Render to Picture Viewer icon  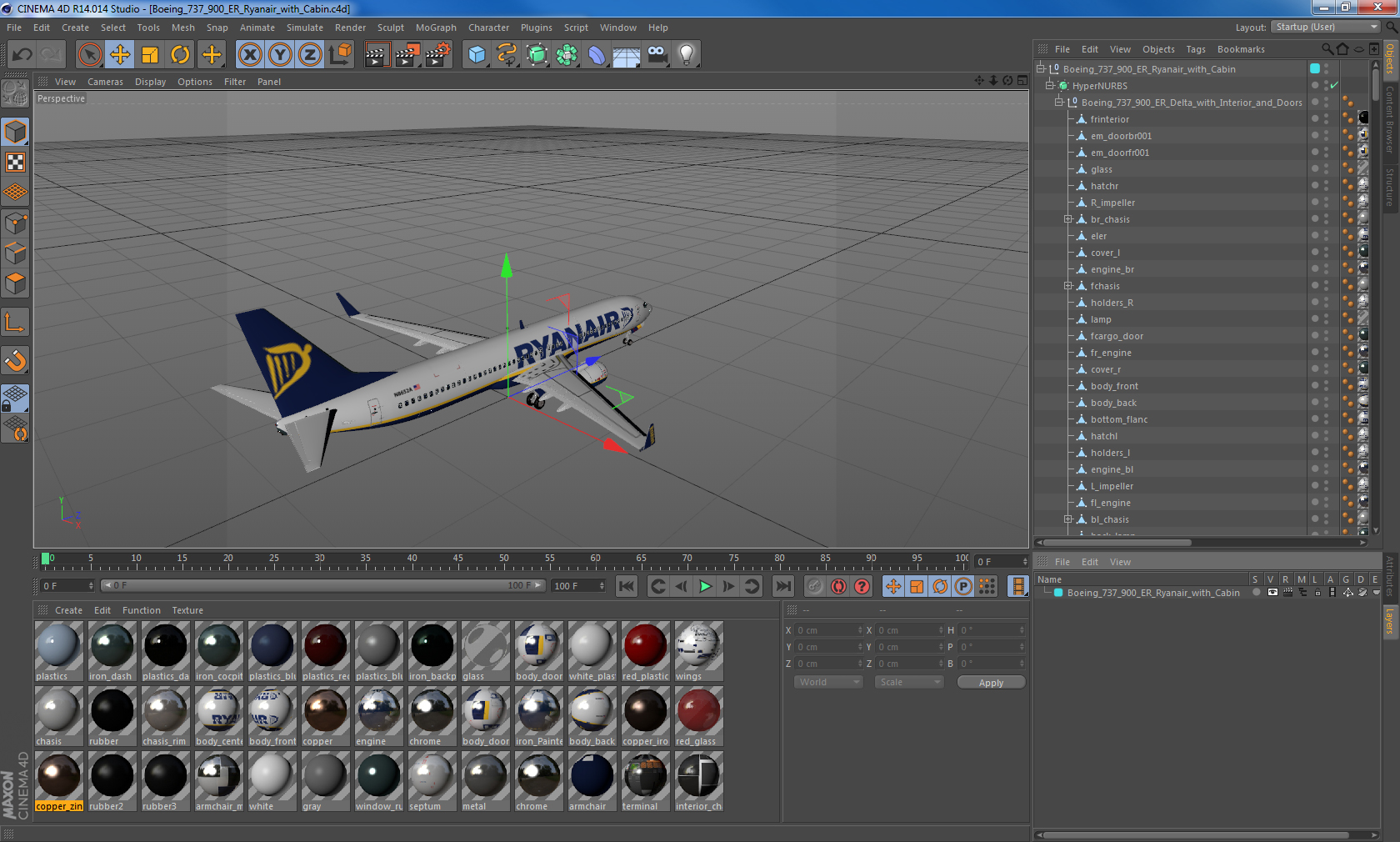pyautogui.click(x=407, y=55)
